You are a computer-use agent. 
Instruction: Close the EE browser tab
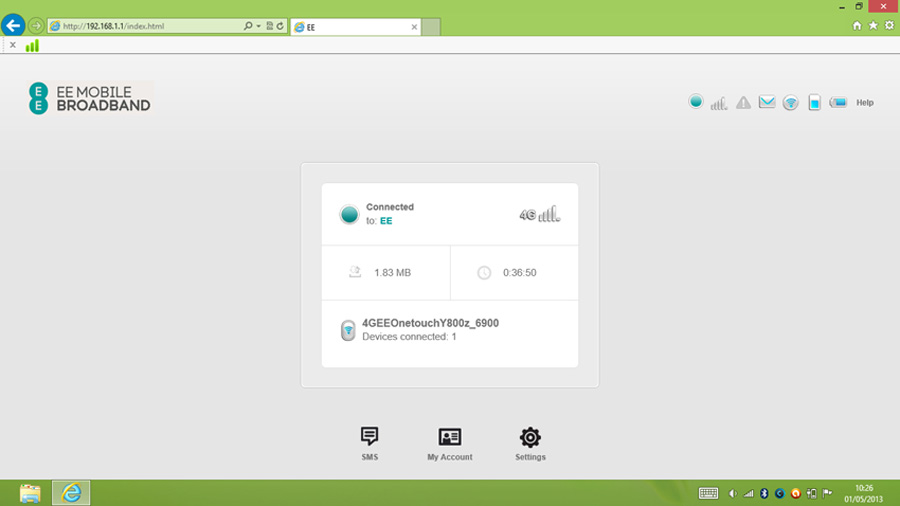pyautogui.click(x=414, y=27)
